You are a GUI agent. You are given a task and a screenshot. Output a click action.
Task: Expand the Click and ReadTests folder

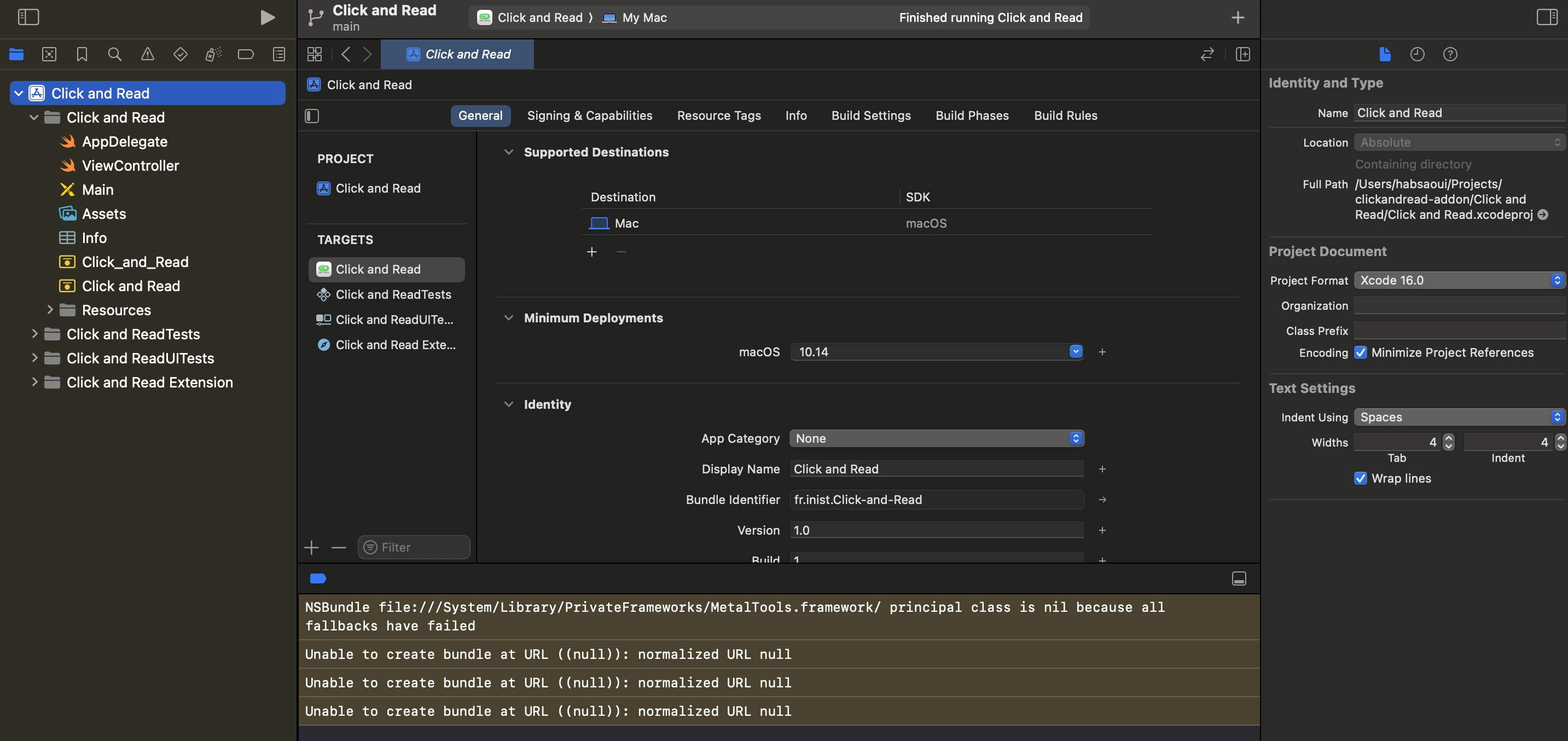(34, 334)
